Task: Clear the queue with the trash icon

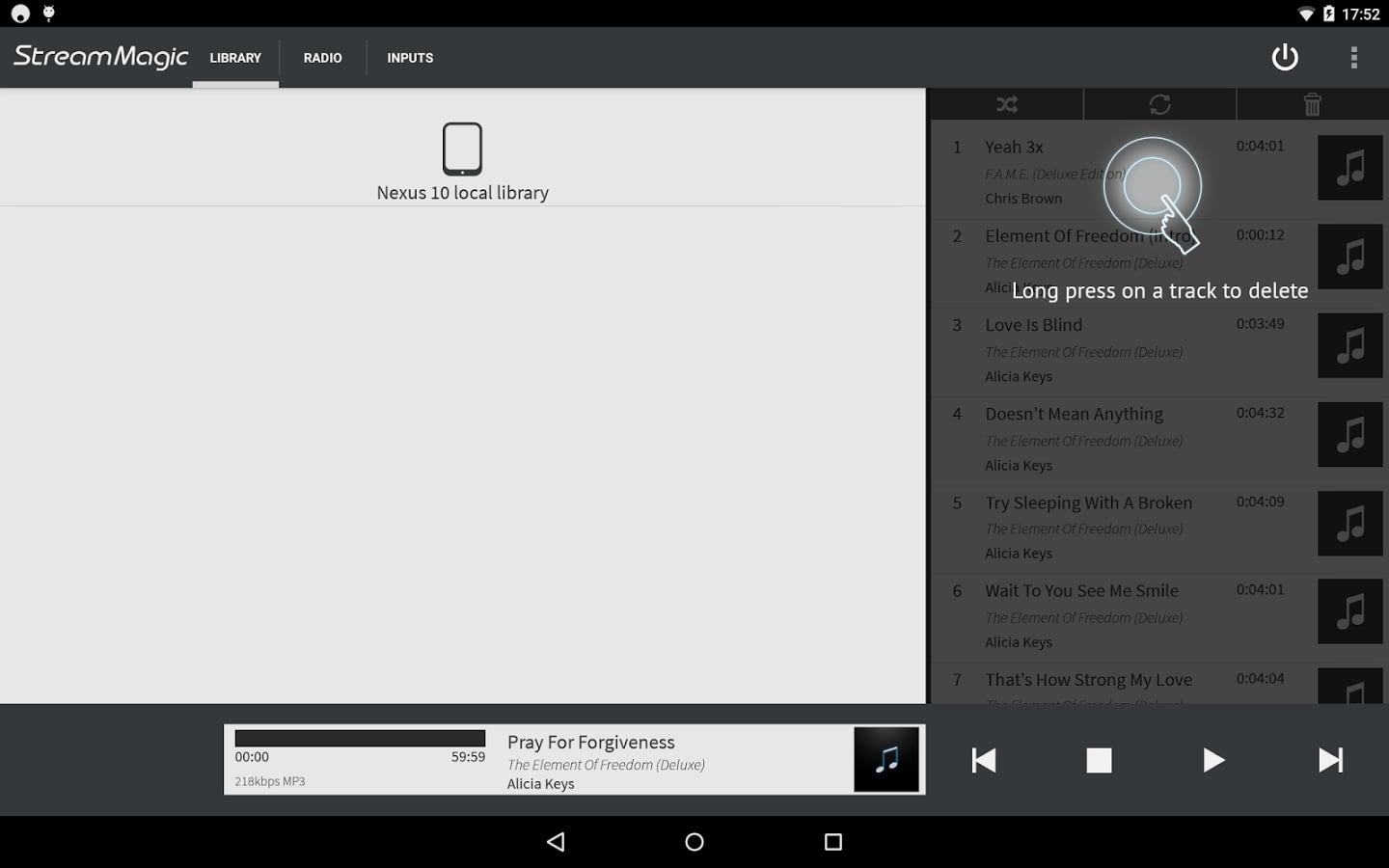Action: coord(1312,104)
